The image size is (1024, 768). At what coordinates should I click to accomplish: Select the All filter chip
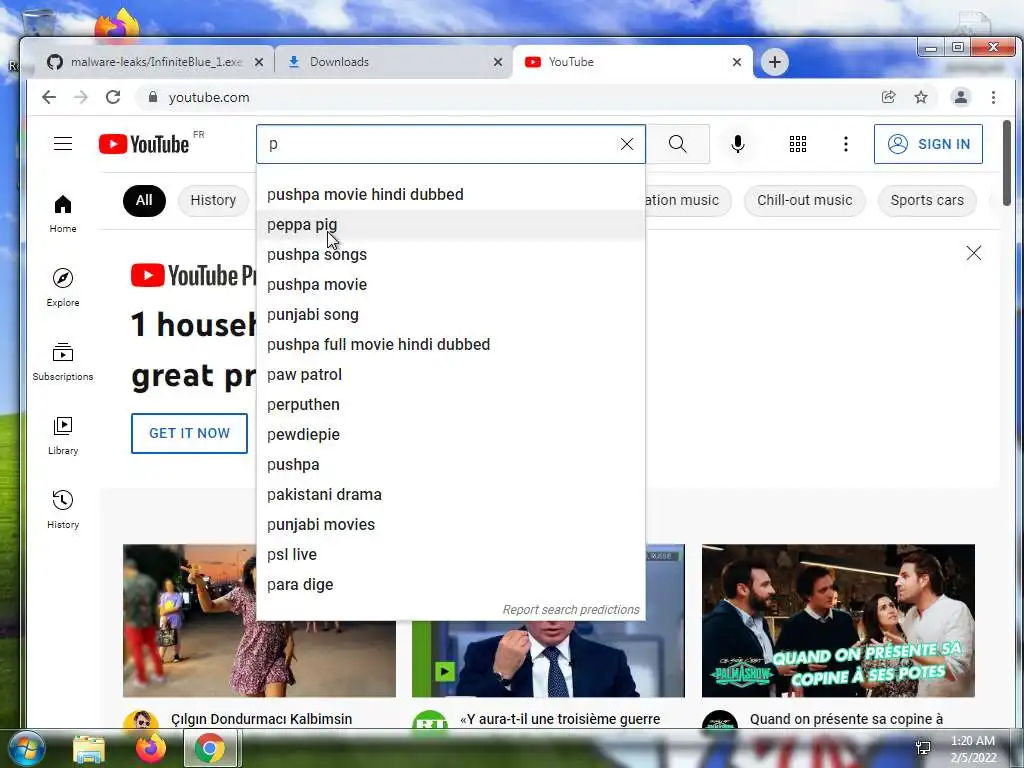pos(144,200)
